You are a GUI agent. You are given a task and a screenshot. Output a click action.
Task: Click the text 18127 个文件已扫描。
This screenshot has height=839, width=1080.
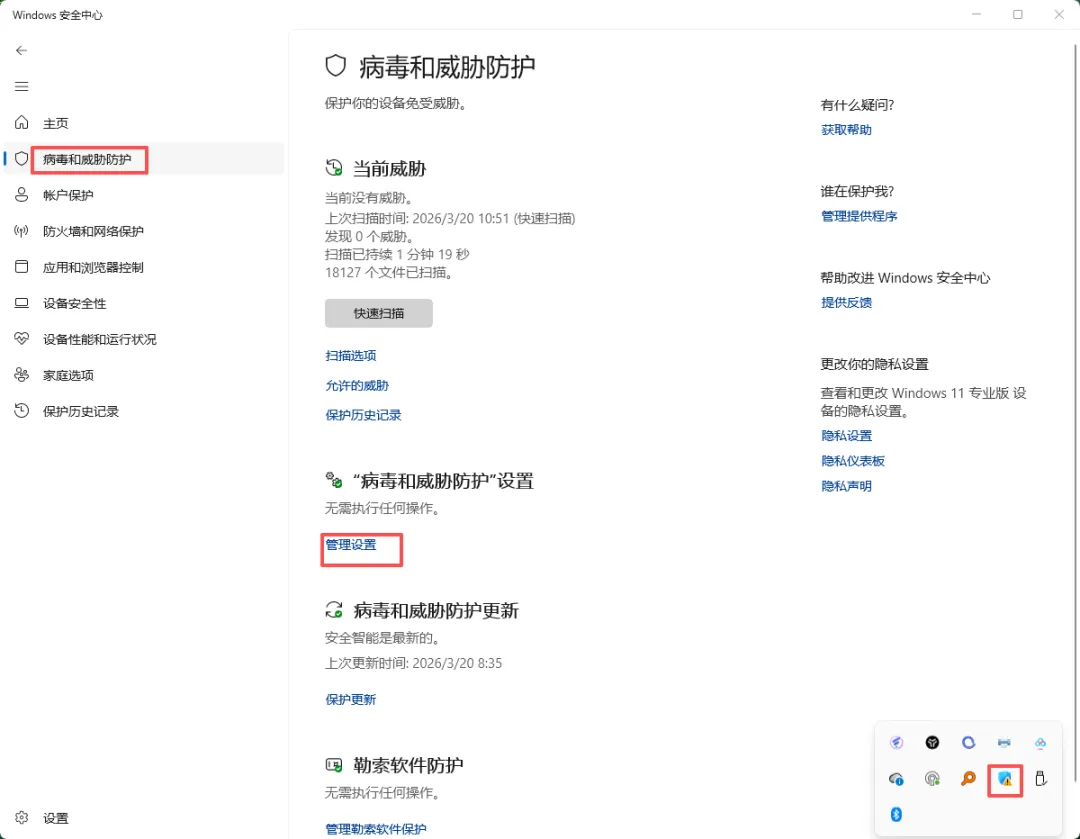coord(390,273)
